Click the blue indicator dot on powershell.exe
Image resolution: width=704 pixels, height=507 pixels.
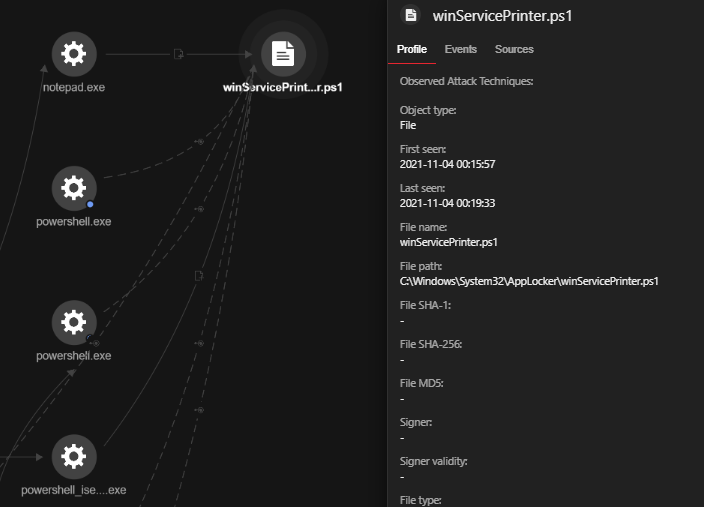90,204
